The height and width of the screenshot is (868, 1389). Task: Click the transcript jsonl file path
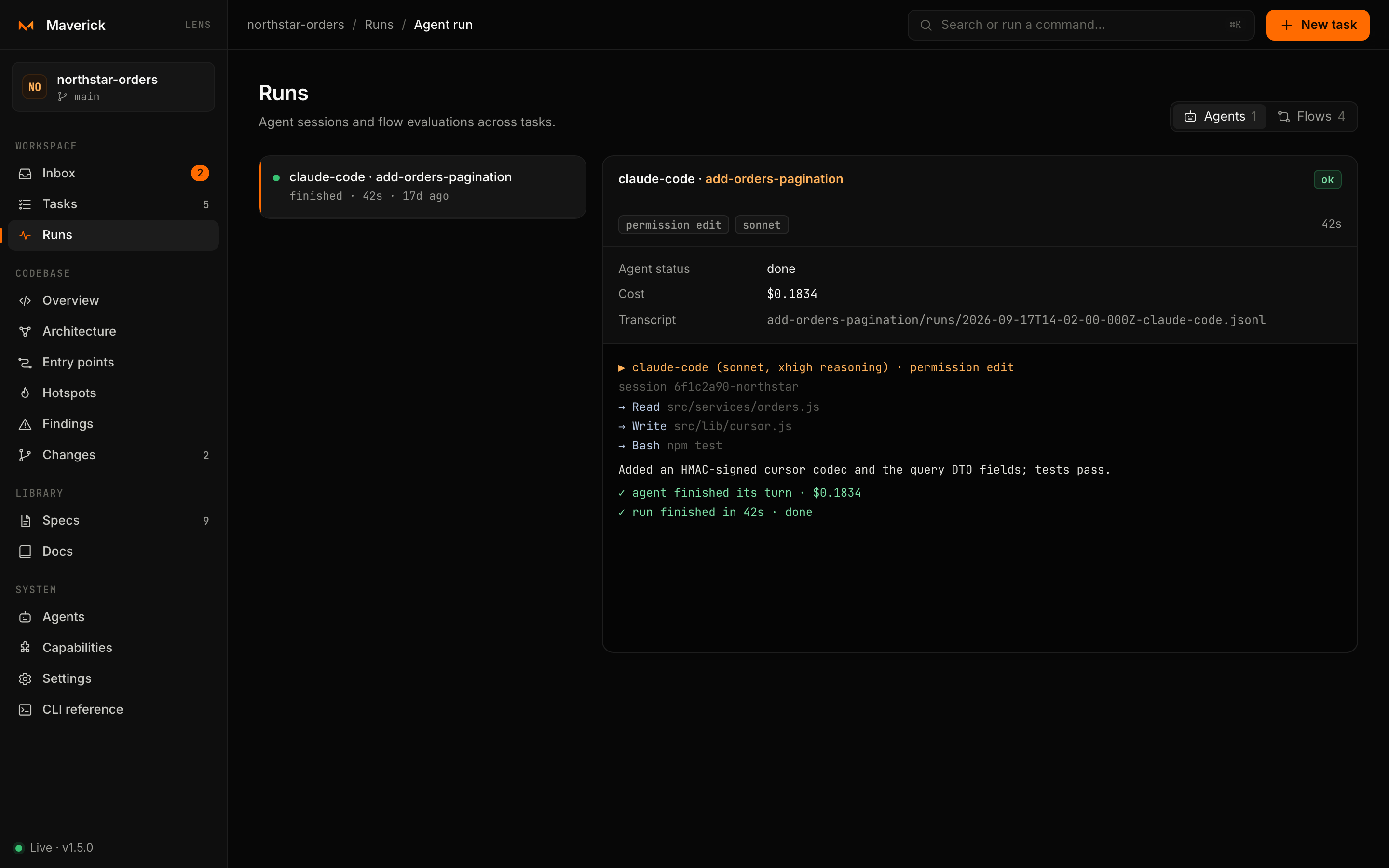[1016, 320]
